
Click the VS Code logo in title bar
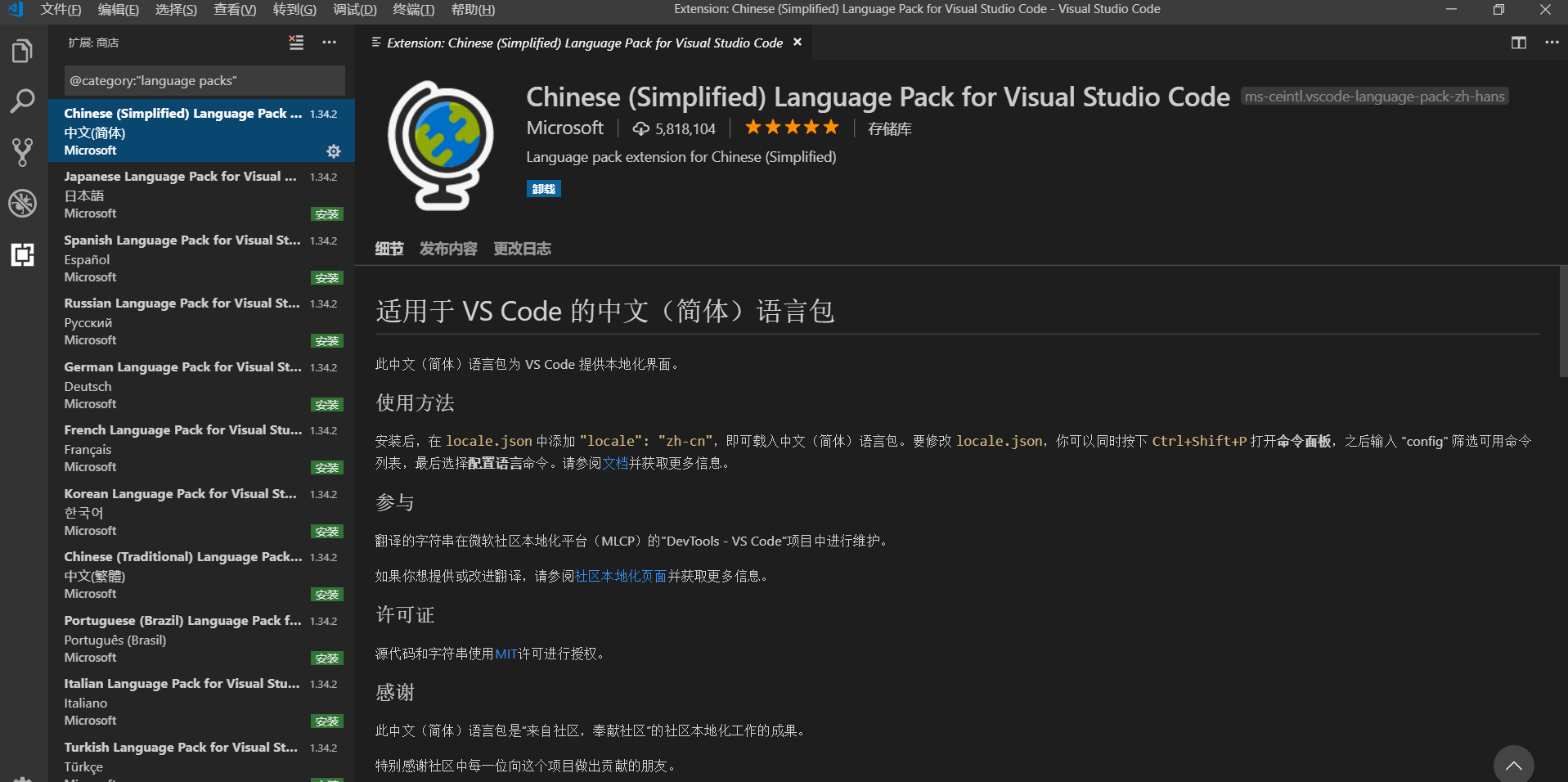(x=15, y=10)
